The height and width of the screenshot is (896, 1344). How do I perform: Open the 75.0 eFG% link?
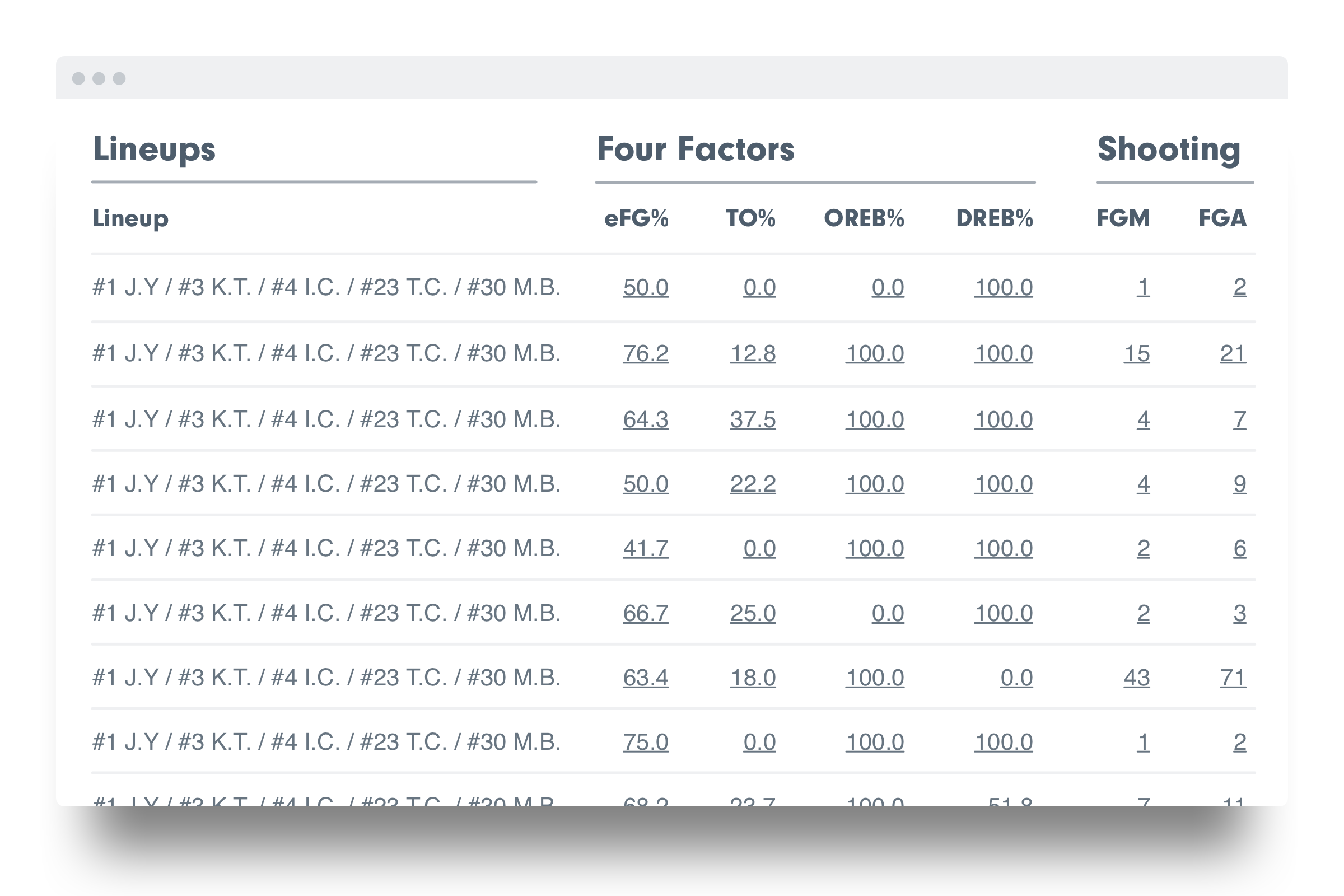tap(645, 743)
